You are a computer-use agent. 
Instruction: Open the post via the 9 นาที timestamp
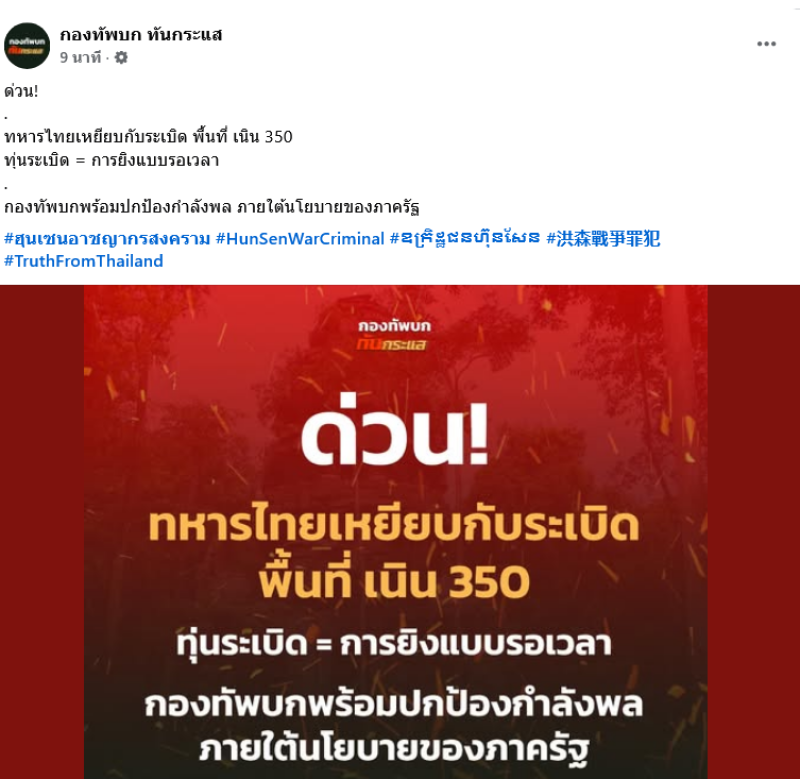[80, 58]
